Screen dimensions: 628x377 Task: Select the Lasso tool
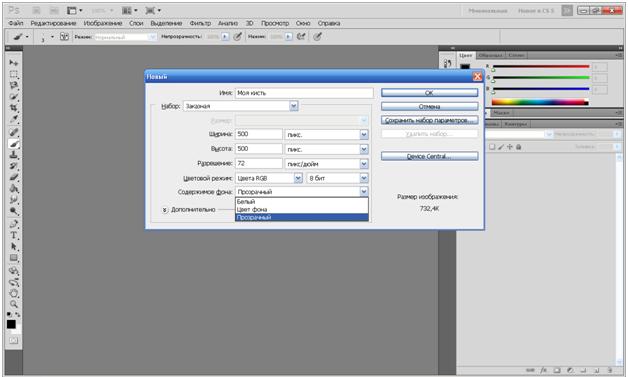(x=14, y=85)
